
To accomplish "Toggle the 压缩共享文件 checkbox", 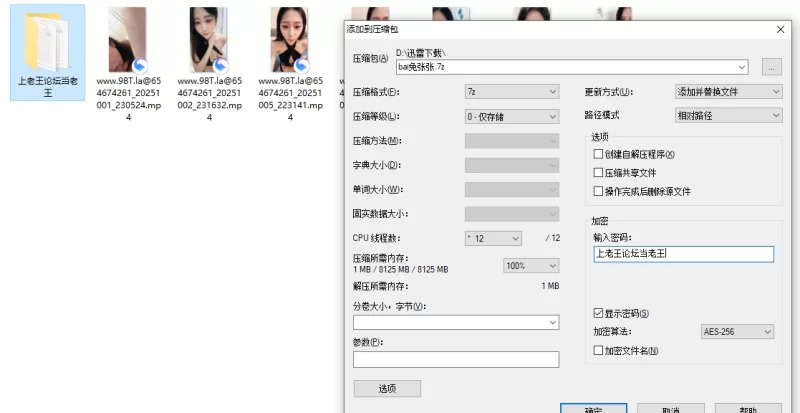I will [x=599, y=173].
